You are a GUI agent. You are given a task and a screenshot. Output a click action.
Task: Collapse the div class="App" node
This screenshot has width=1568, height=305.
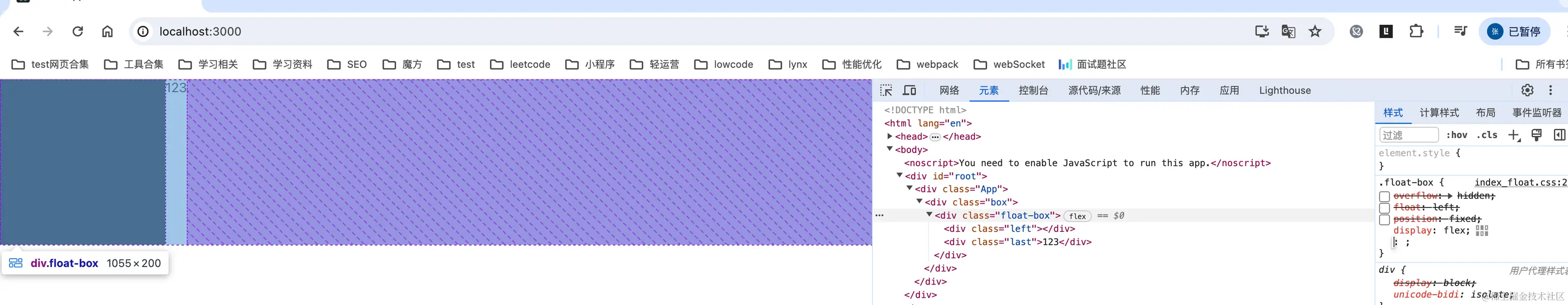(909, 189)
